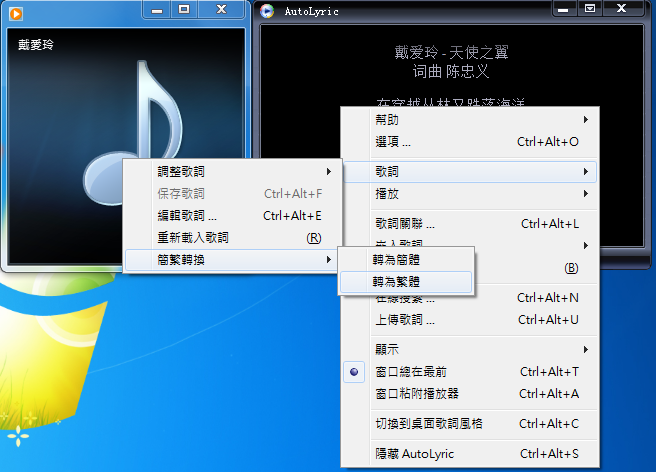Close the AutoLyric window
The height and width of the screenshot is (472, 656).
pyautogui.click(x=622, y=9)
